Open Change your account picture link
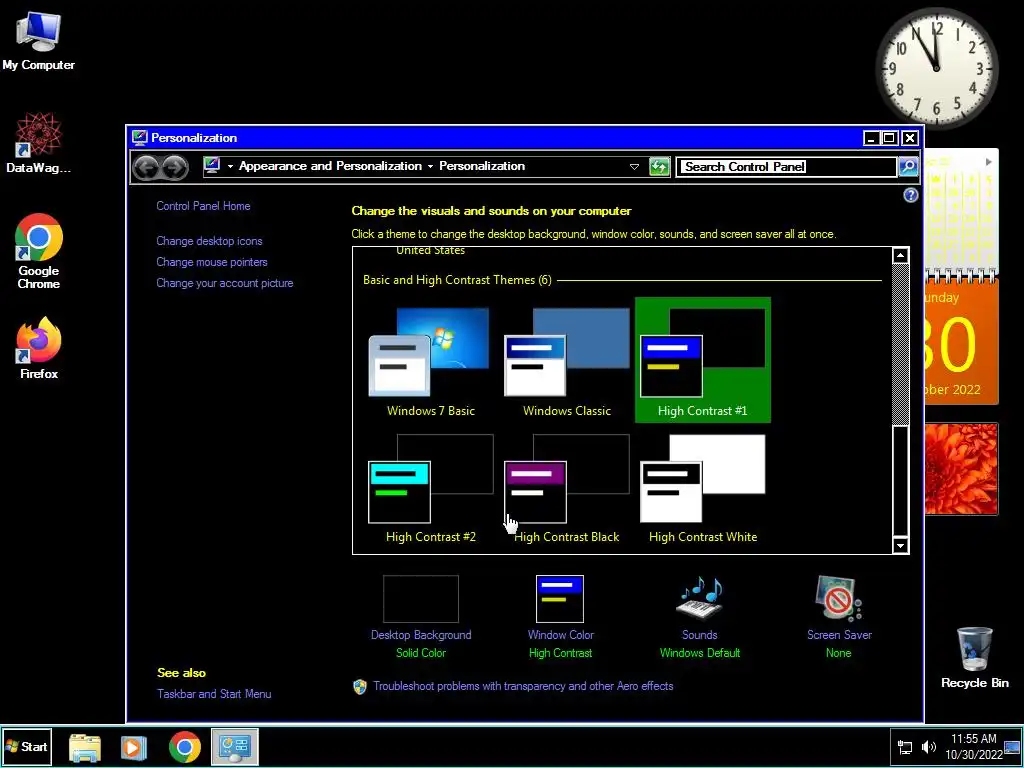 point(225,283)
